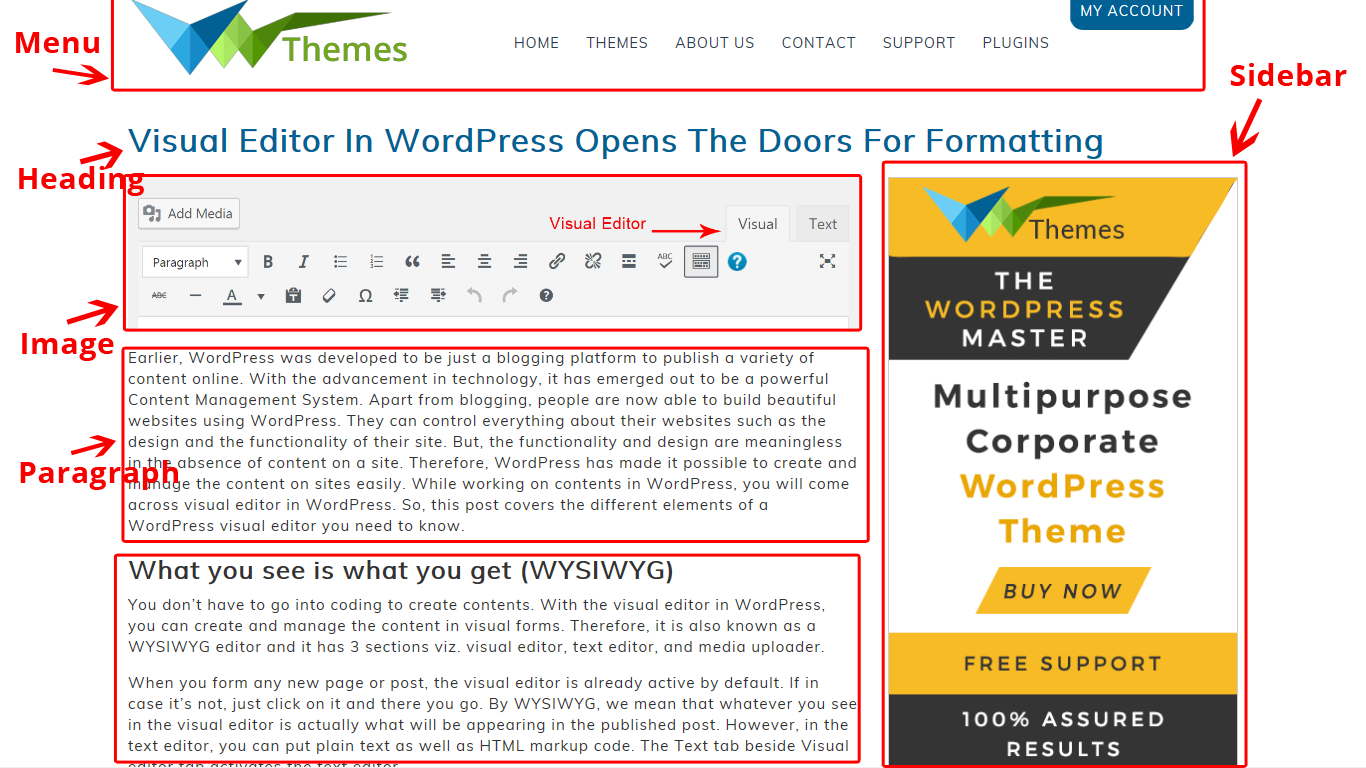Click the paste as text clipboard icon
Screen dimensions: 1366x768
click(293, 295)
